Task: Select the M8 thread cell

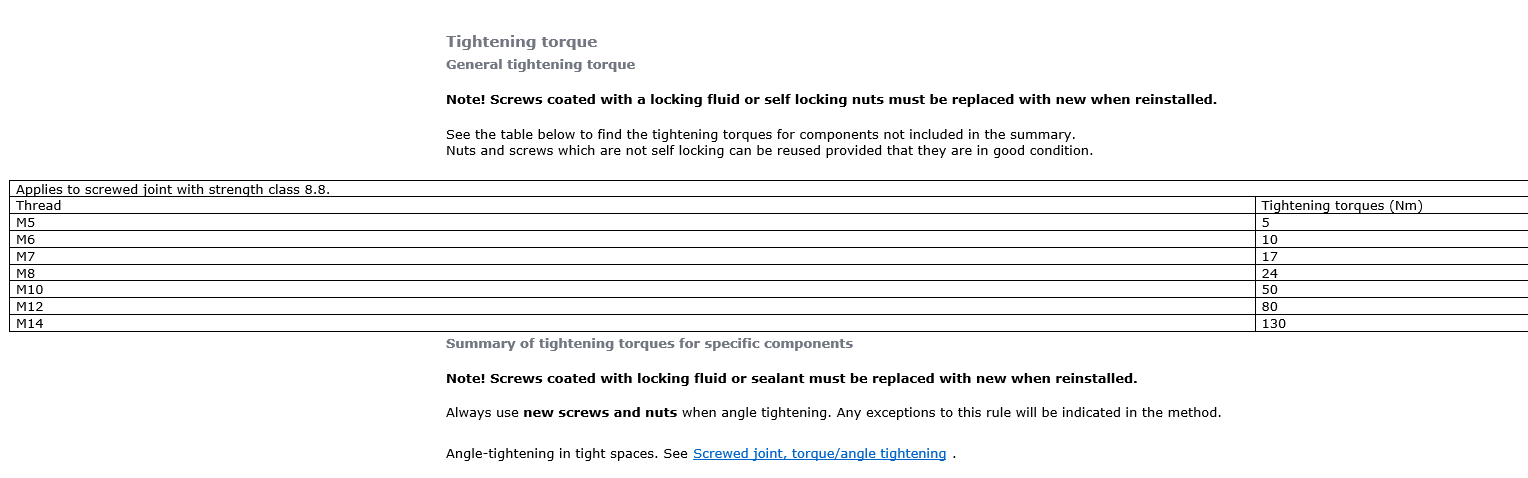Action: [27, 273]
